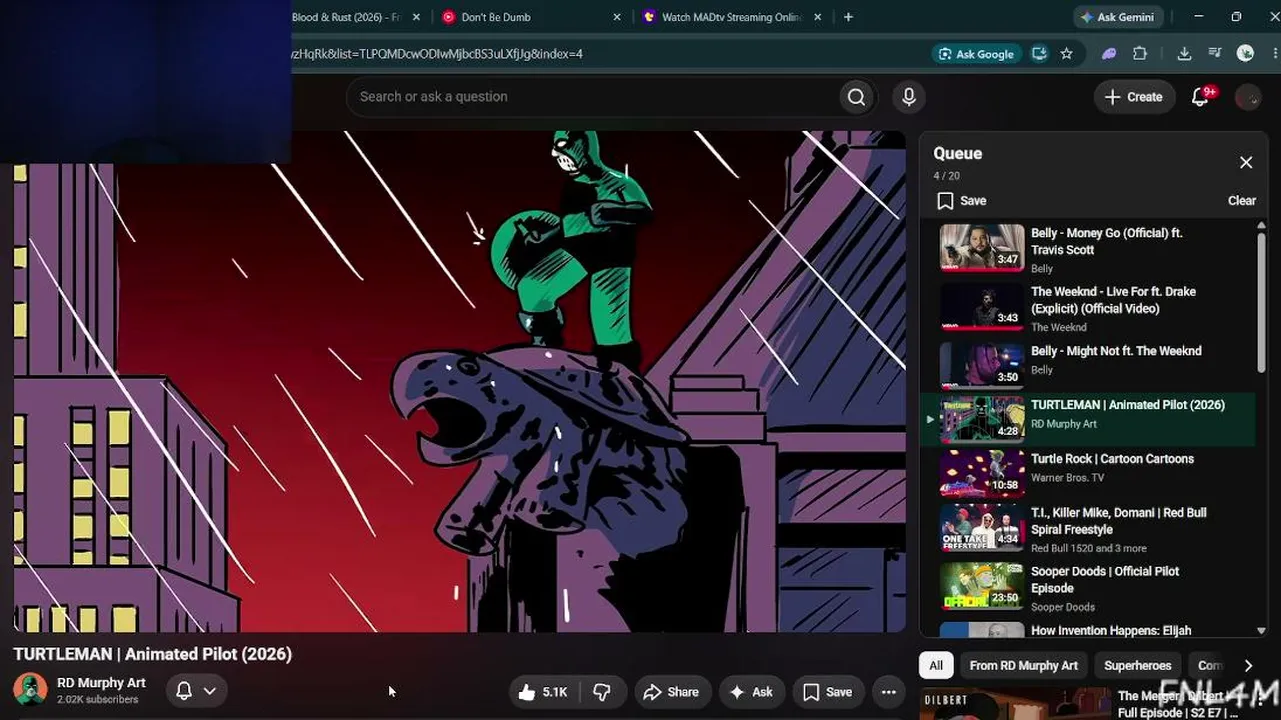The height and width of the screenshot is (720, 1281).
Task: Close the Queue panel
Action: point(1246,163)
